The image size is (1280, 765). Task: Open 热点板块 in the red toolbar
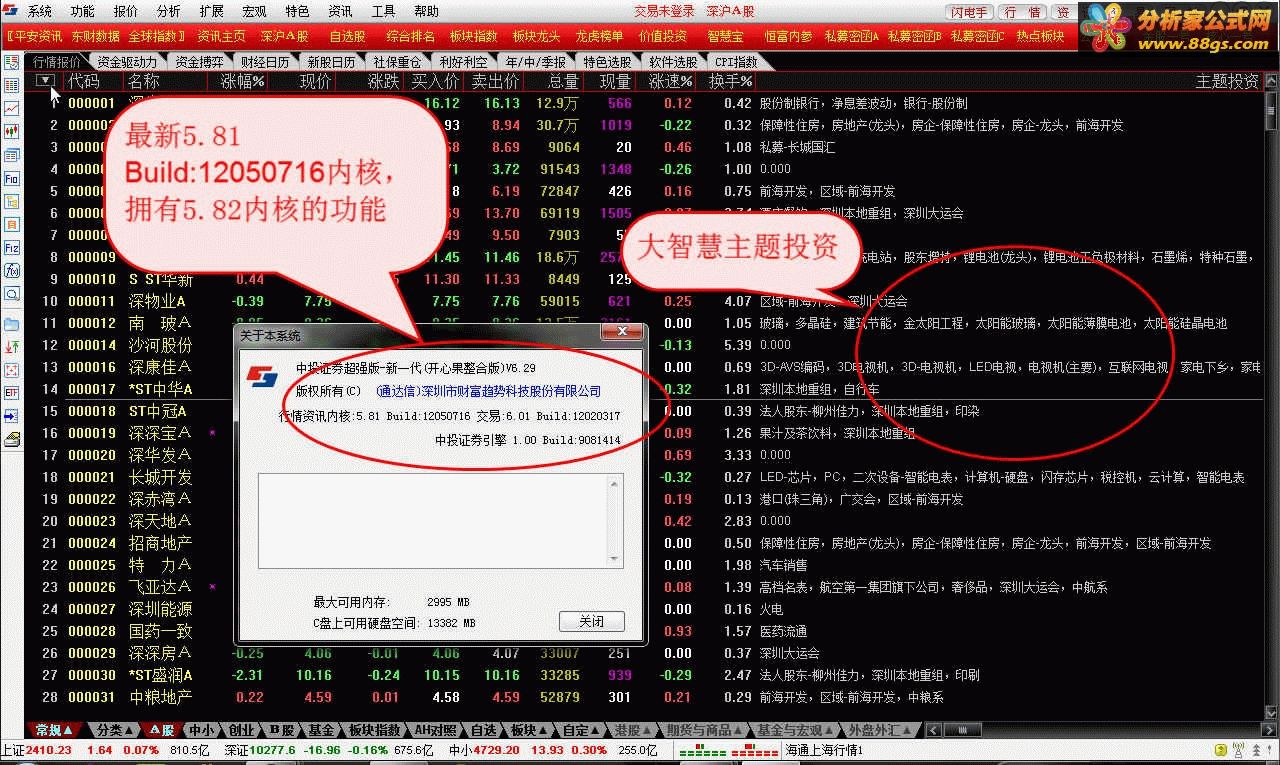[x=1040, y=36]
